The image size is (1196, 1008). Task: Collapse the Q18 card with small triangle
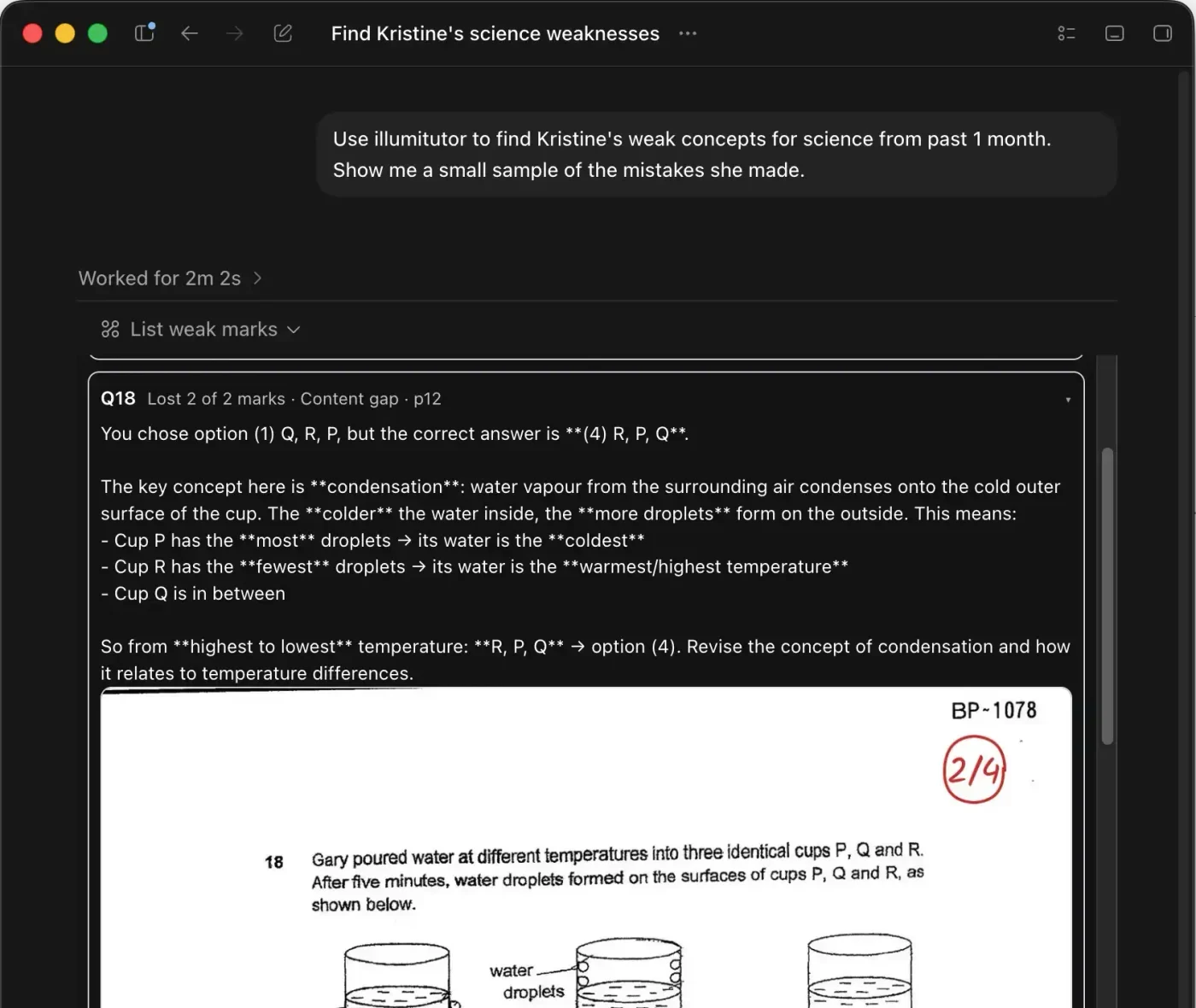[1068, 400]
